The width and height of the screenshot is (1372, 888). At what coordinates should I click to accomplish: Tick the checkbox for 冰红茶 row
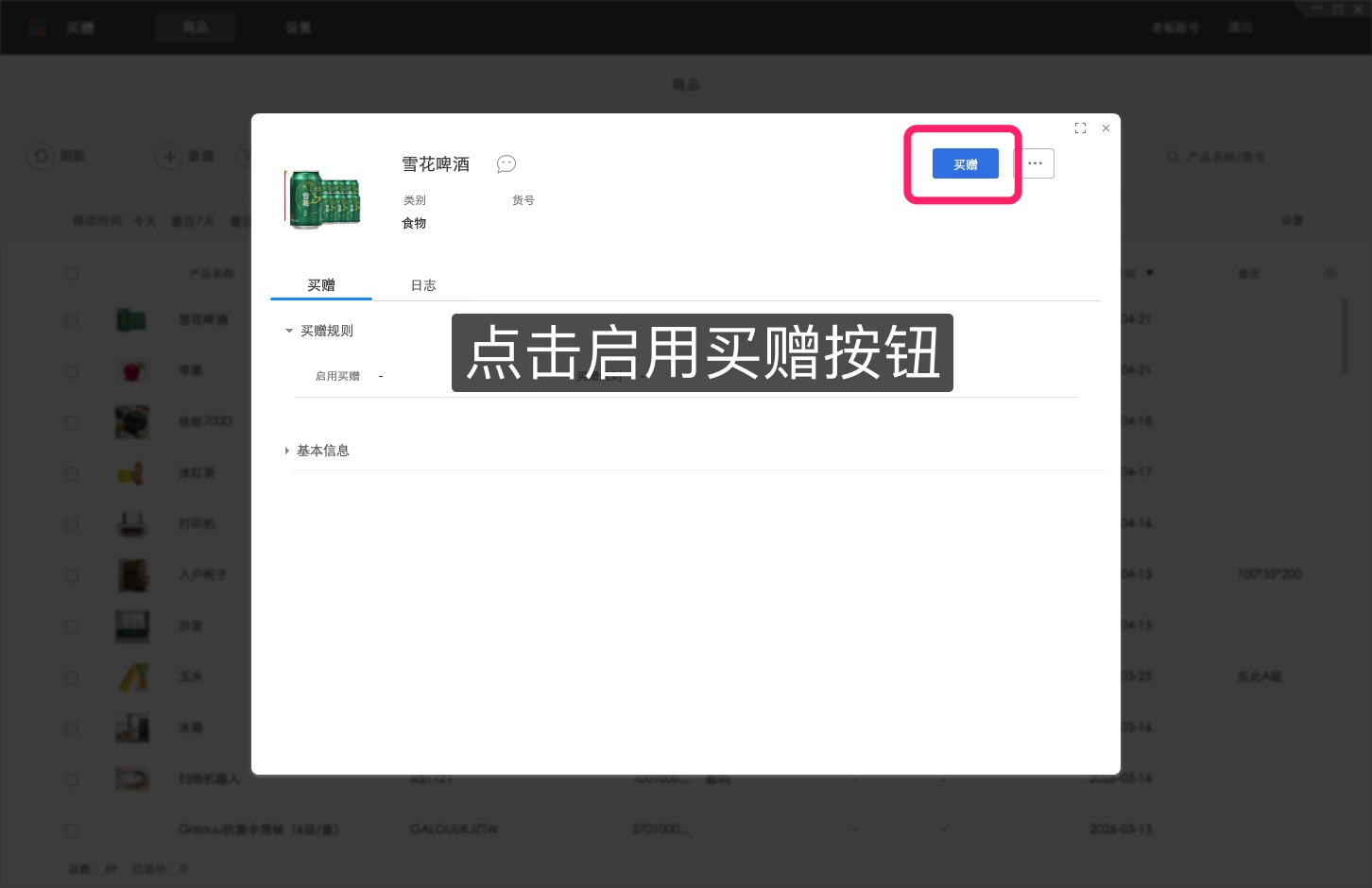coord(71,473)
